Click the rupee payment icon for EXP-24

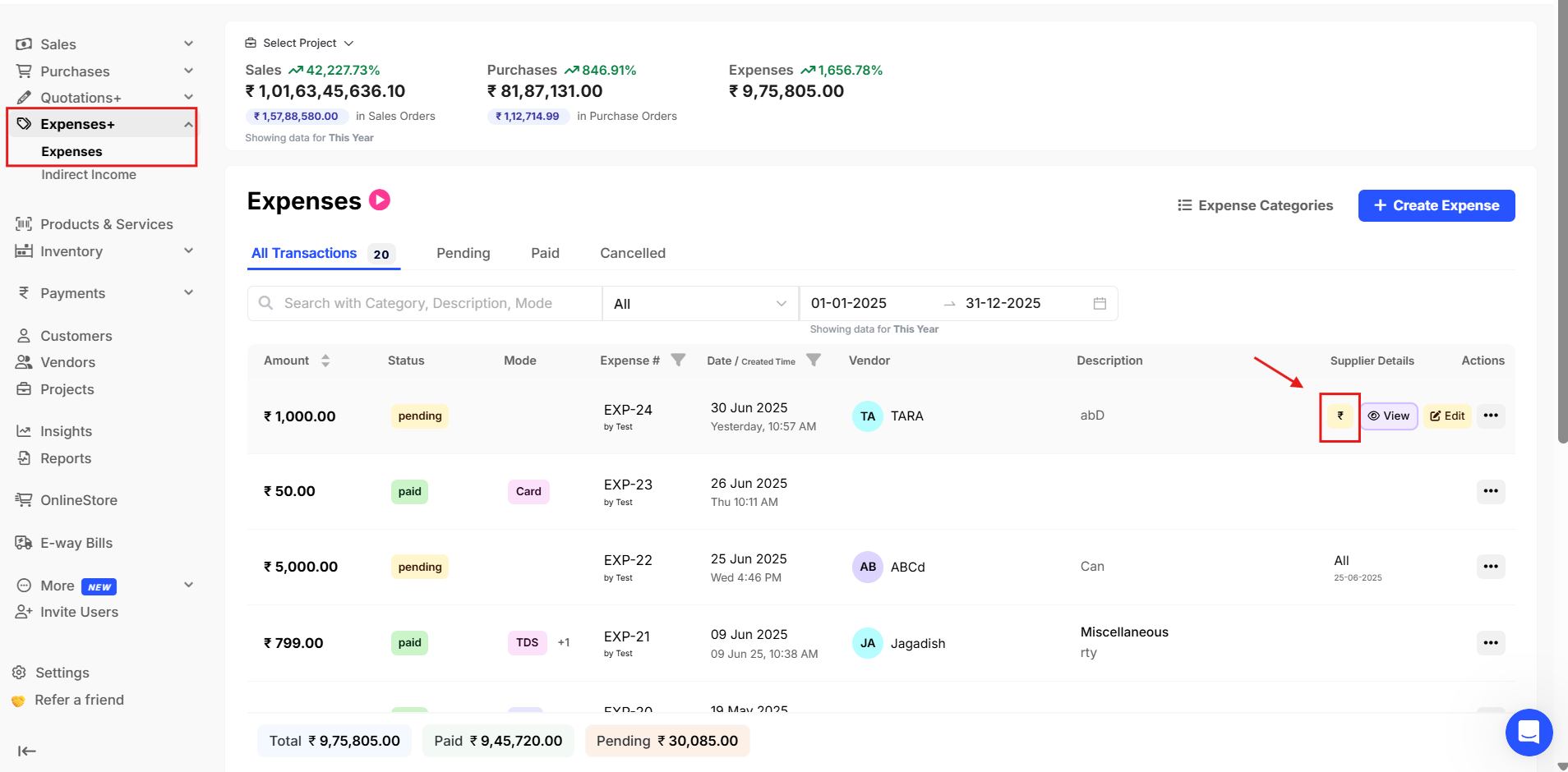point(1340,416)
